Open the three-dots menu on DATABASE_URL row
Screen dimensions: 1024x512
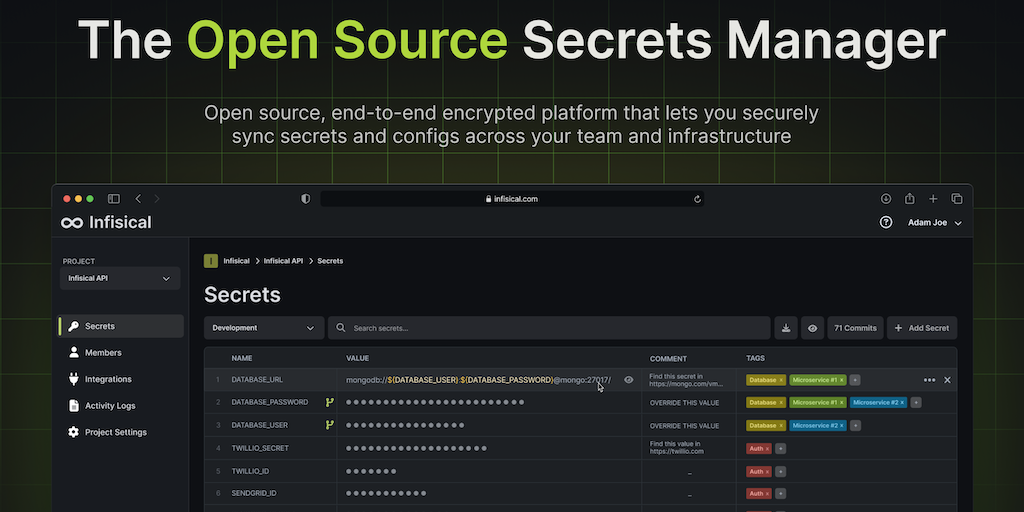point(929,380)
